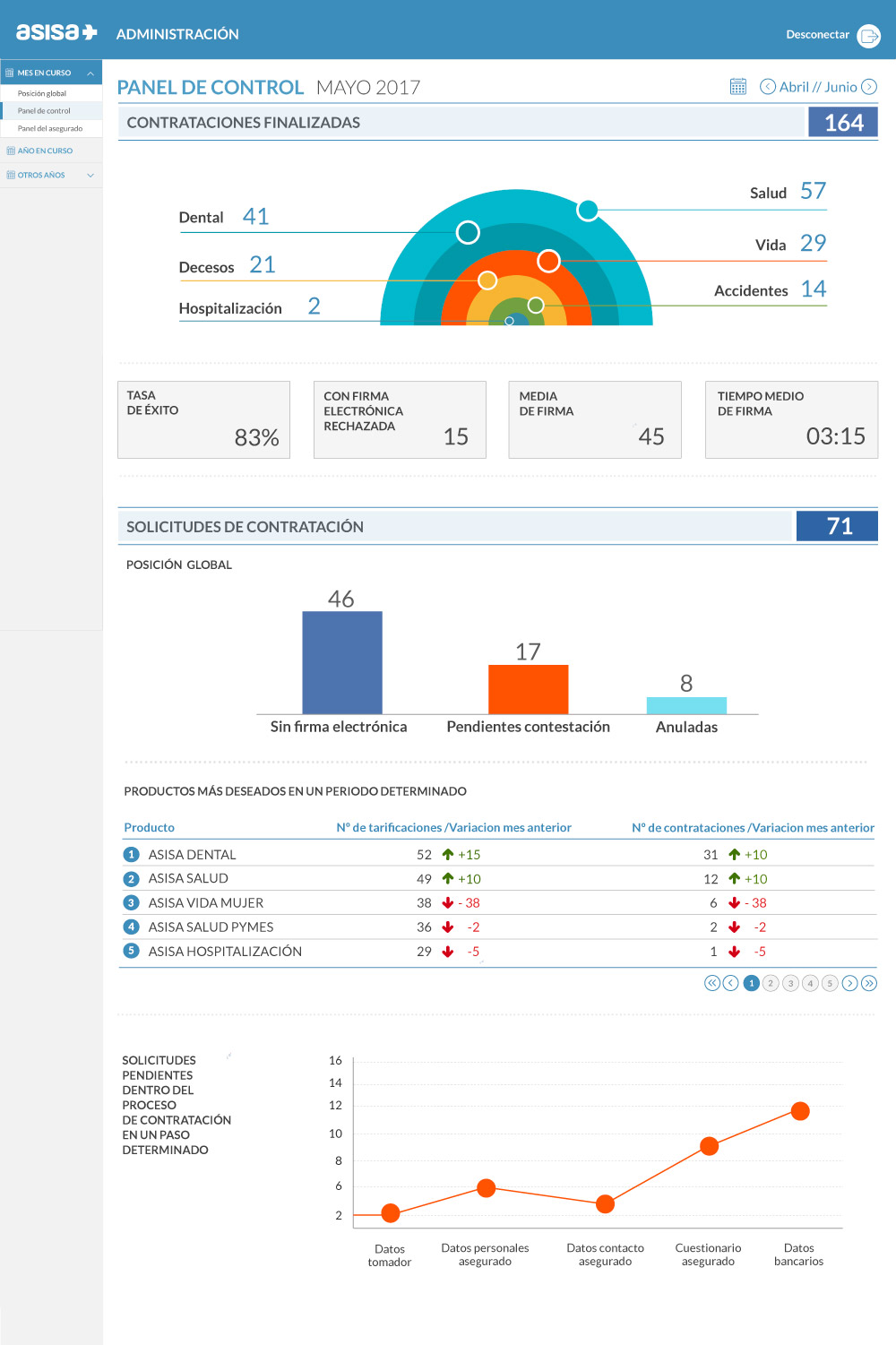Viewport: 896px width, 1345px height.
Task: Go to next page of products table
Action: pos(849,983)
